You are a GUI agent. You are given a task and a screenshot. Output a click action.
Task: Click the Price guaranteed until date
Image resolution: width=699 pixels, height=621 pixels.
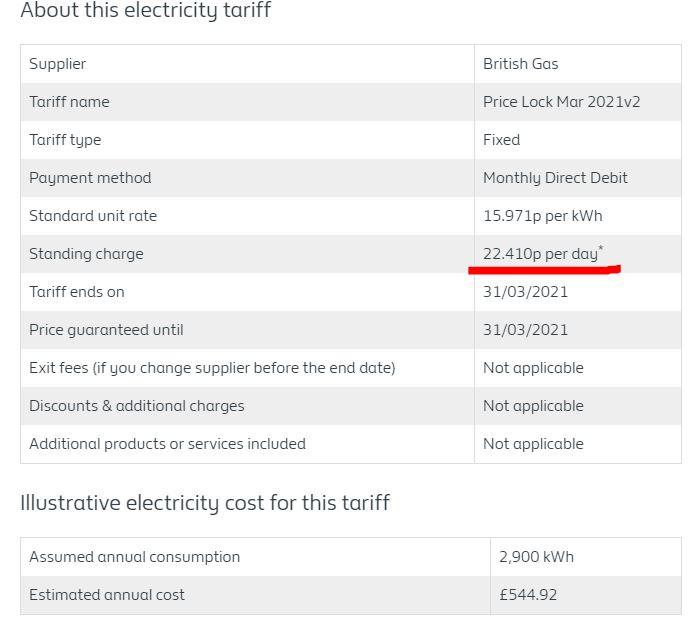(526, 330)
